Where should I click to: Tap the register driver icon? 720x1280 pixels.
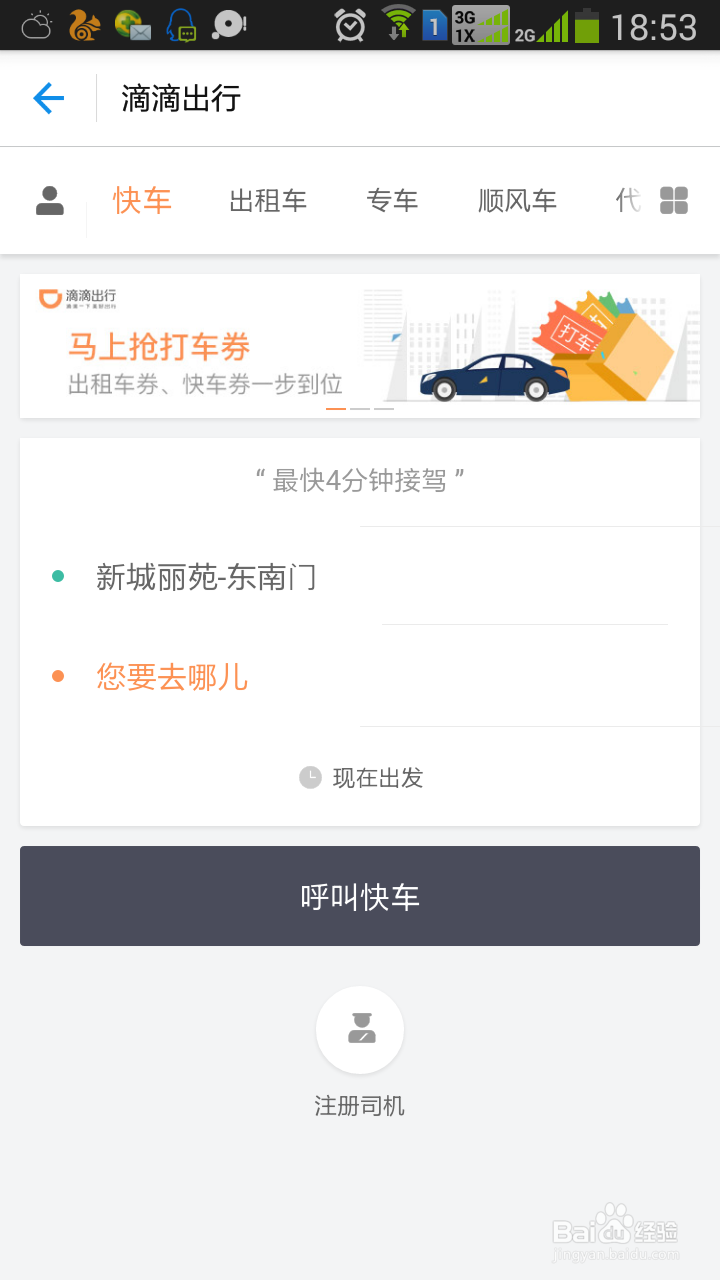tap(360, 1030)
